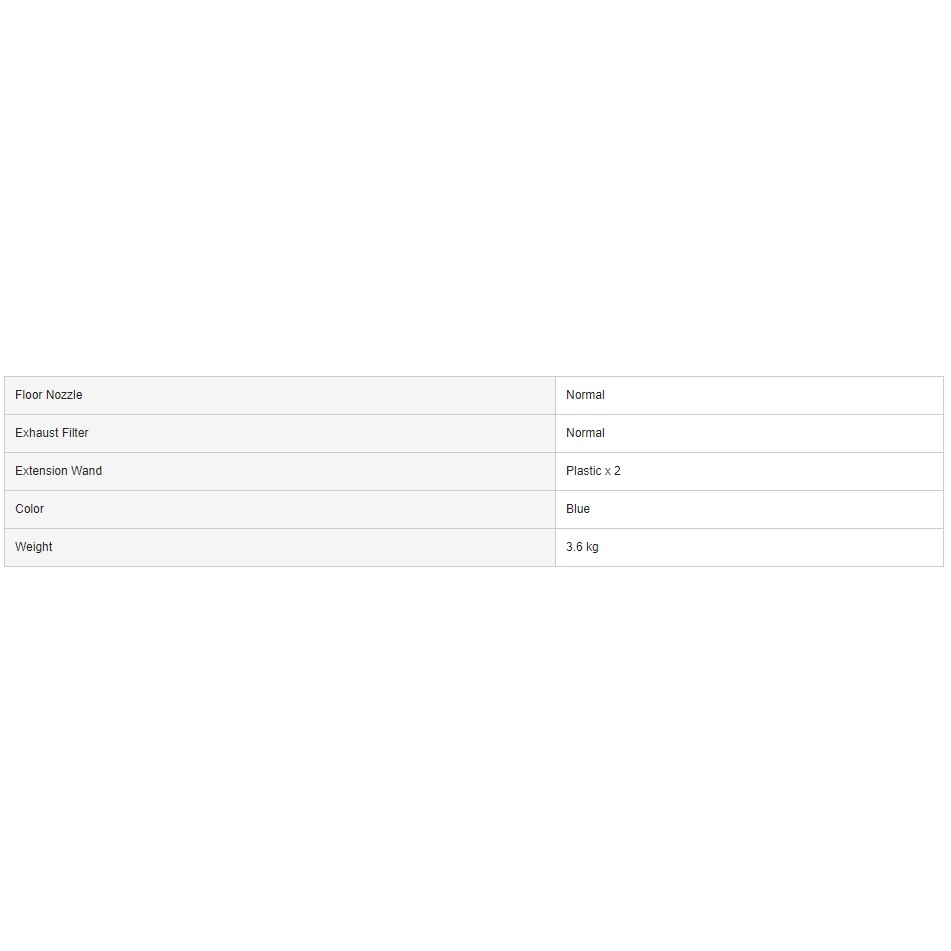Click the Weight label cell

pos(280,548)
